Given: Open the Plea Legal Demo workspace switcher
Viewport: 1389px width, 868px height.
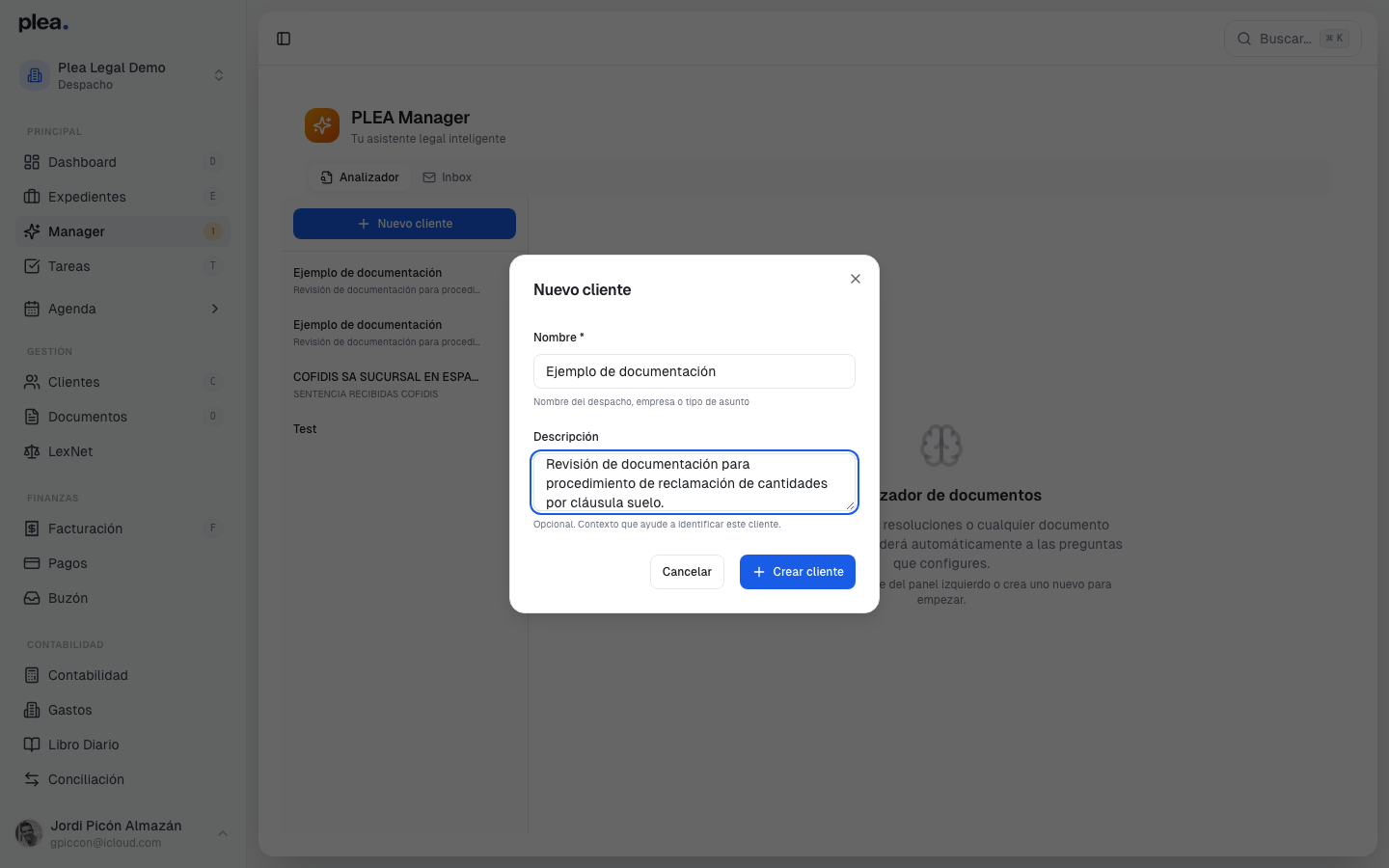Looking at the screenshot, I should click(123, 75).
